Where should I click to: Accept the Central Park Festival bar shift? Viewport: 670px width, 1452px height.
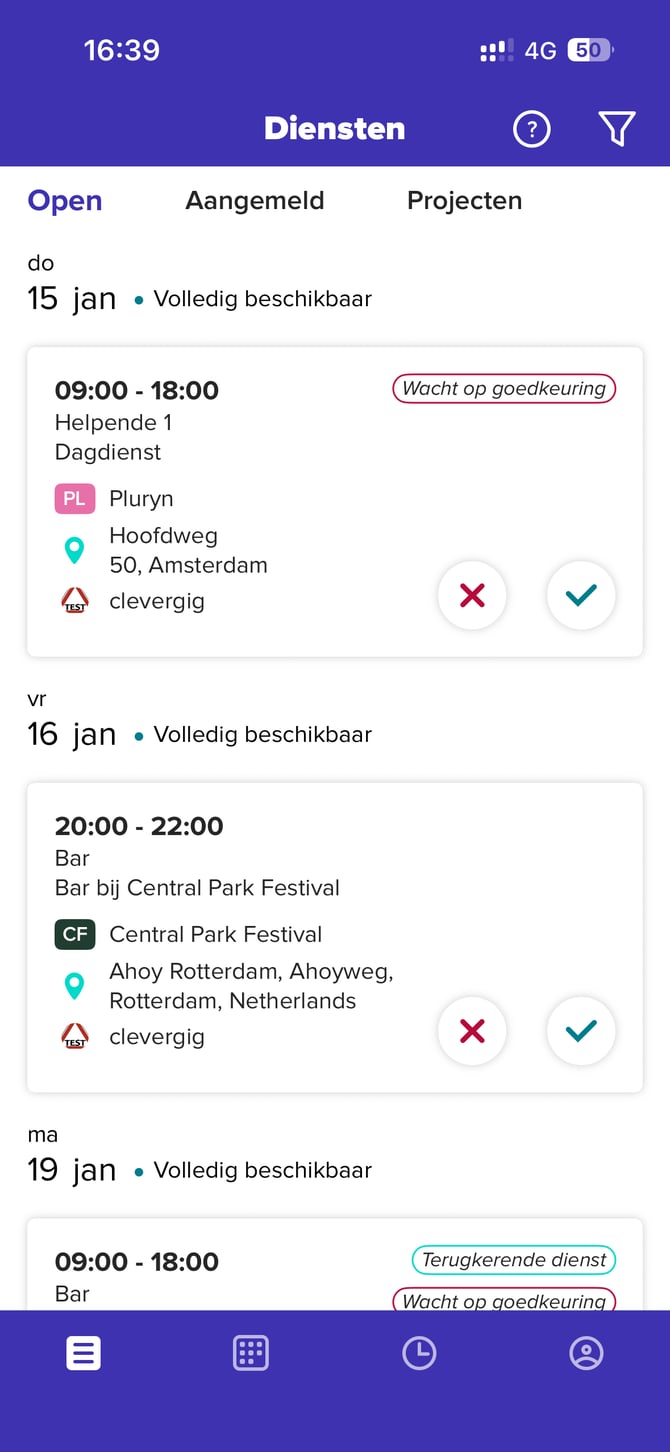coord(581,1032)
